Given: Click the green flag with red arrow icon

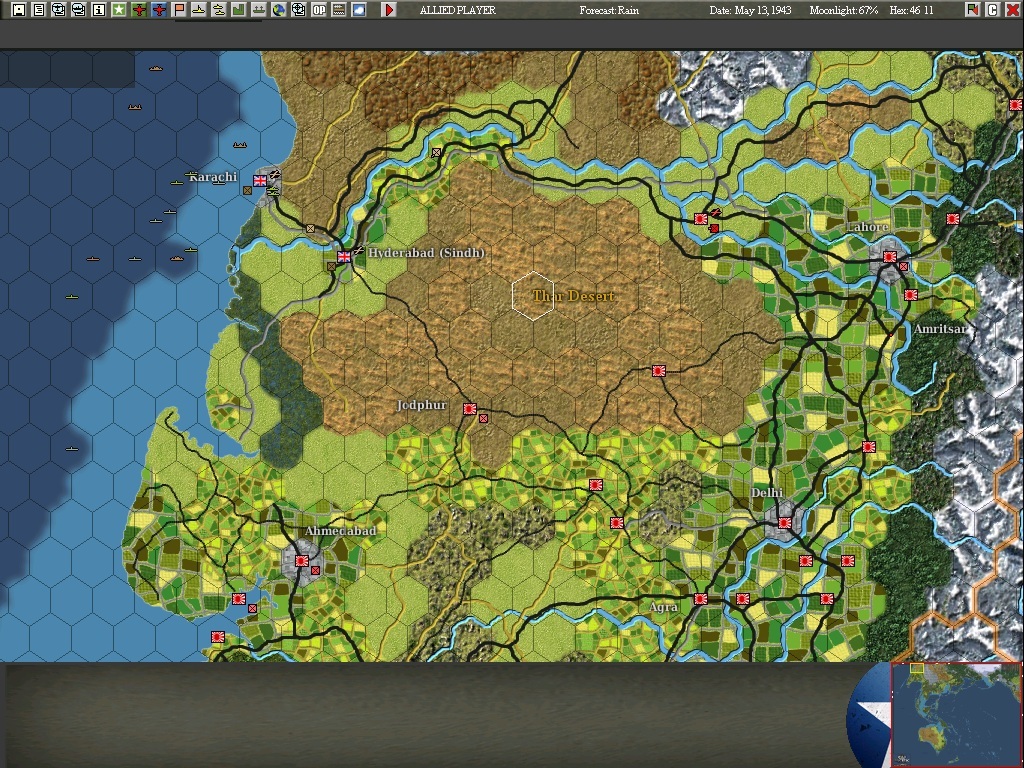Looking at the screenshot, I should [972, 10].
